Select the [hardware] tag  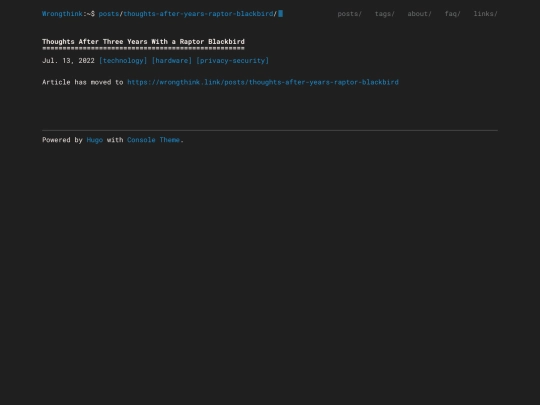(x=172, y=61)
